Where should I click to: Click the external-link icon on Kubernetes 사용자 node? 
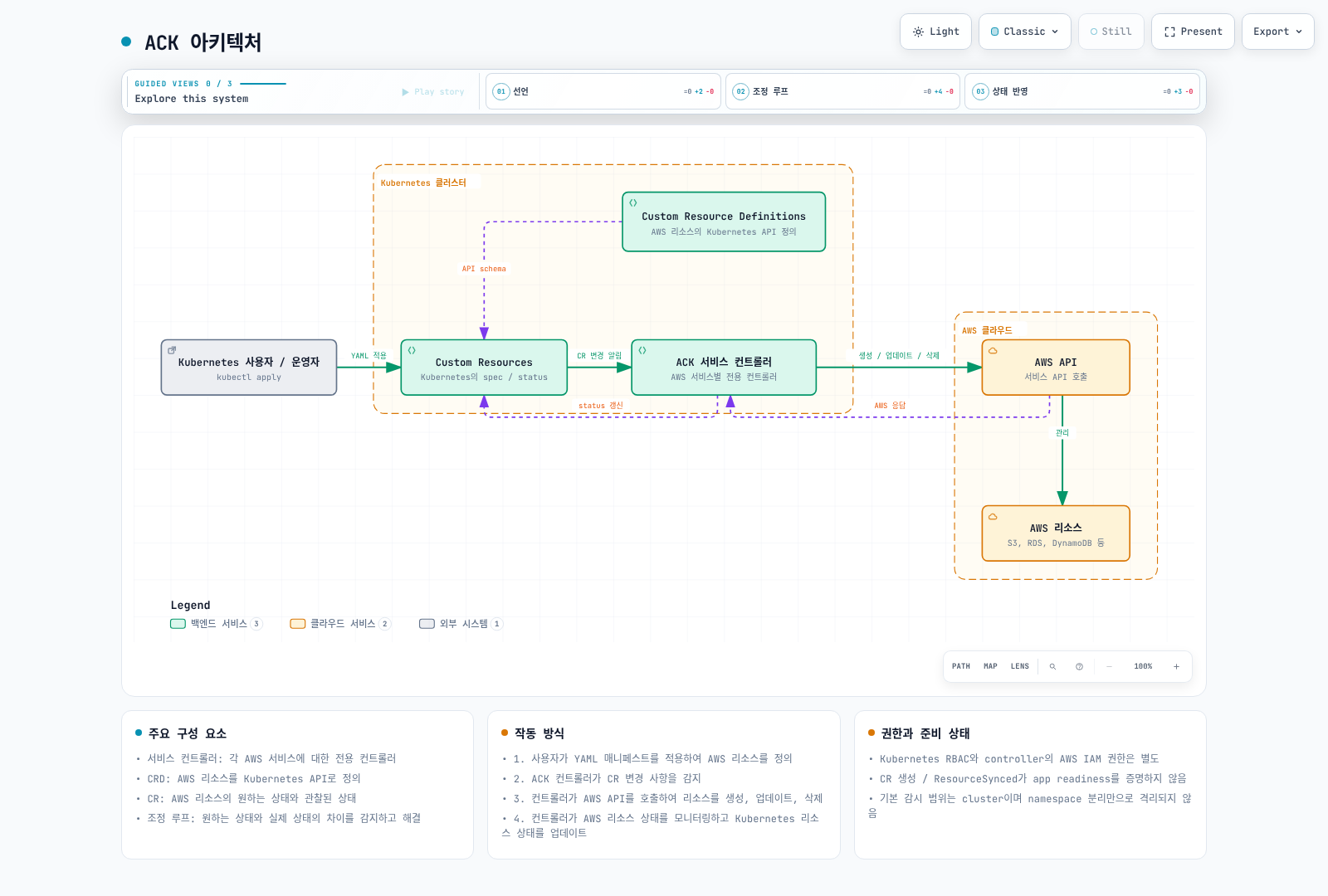[172, 350]
